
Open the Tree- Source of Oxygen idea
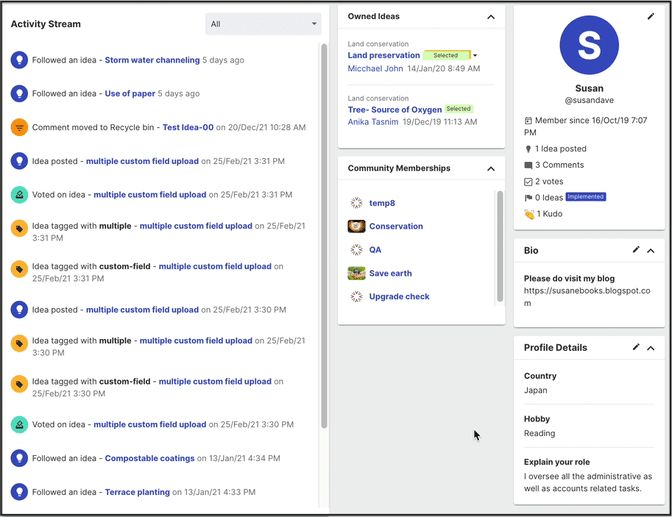[x=395, y=110]
